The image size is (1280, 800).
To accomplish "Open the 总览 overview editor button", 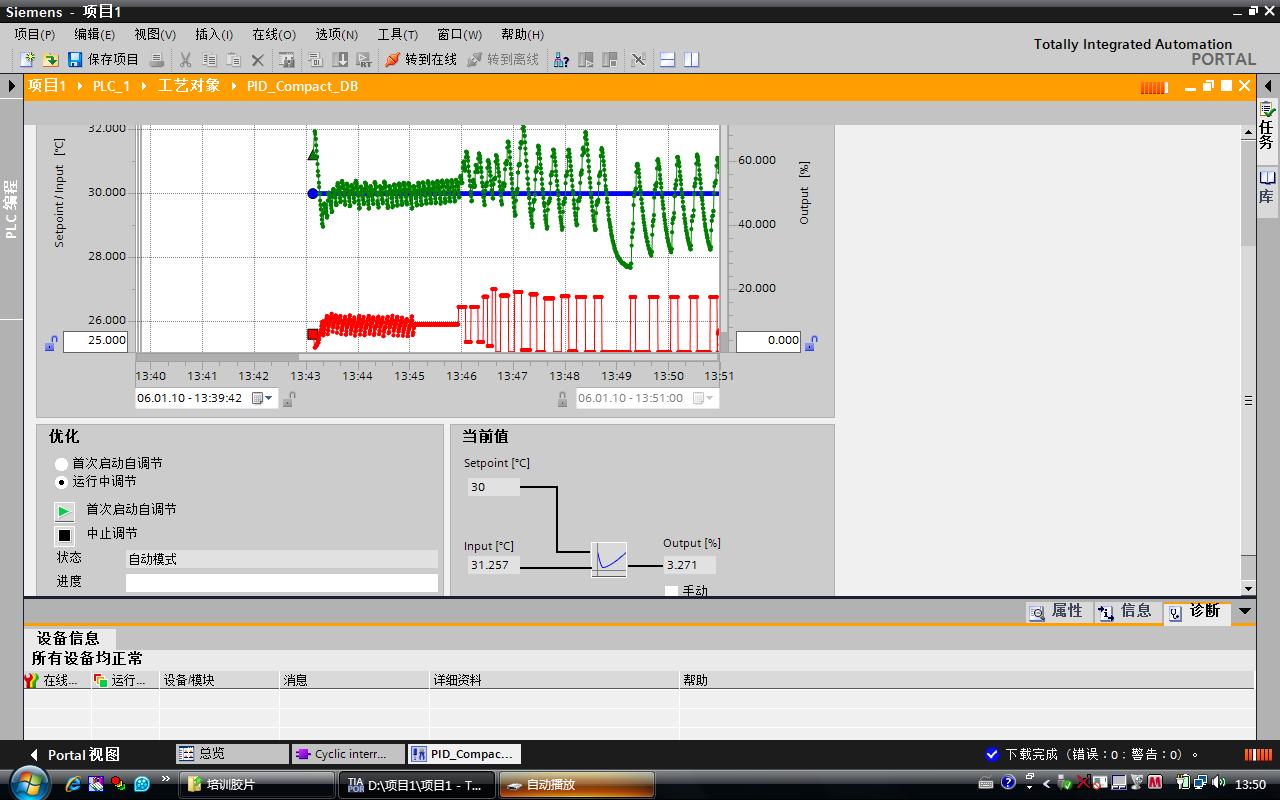I will [x=232, y=754].
